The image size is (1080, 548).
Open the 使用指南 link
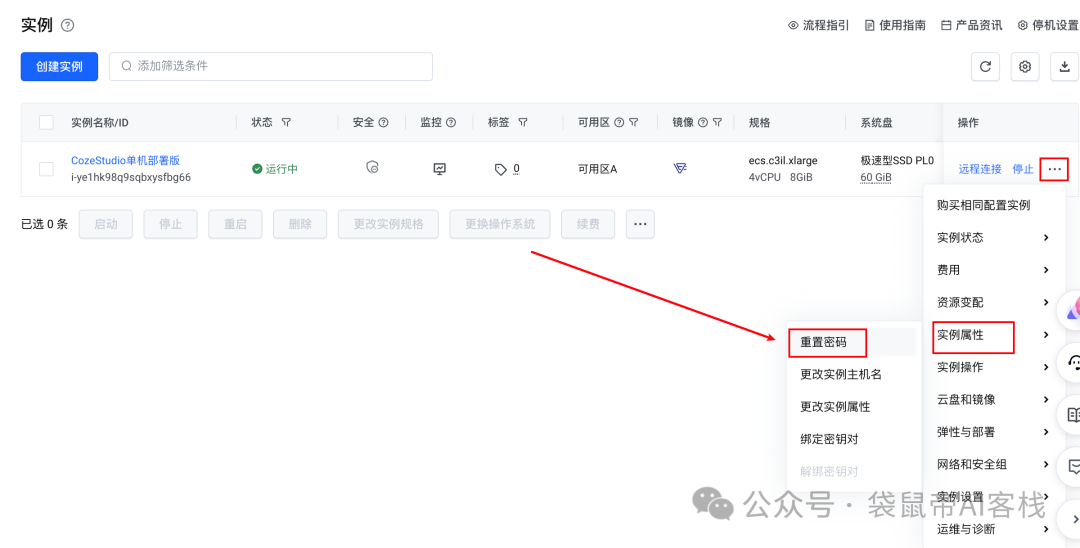[895, 25]
